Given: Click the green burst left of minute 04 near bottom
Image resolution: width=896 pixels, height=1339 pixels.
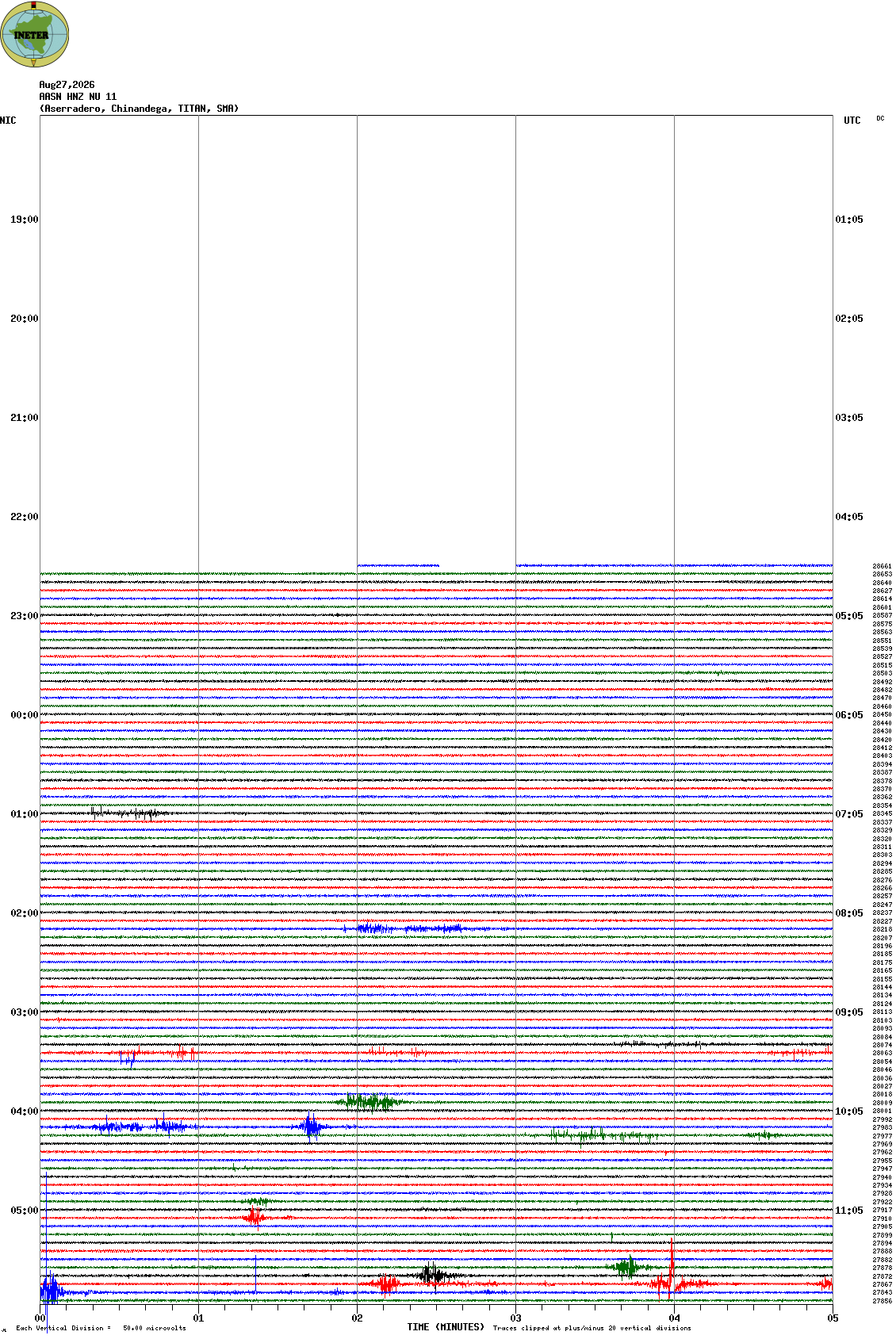Looking at the screenshot, I should [628, 1267].
